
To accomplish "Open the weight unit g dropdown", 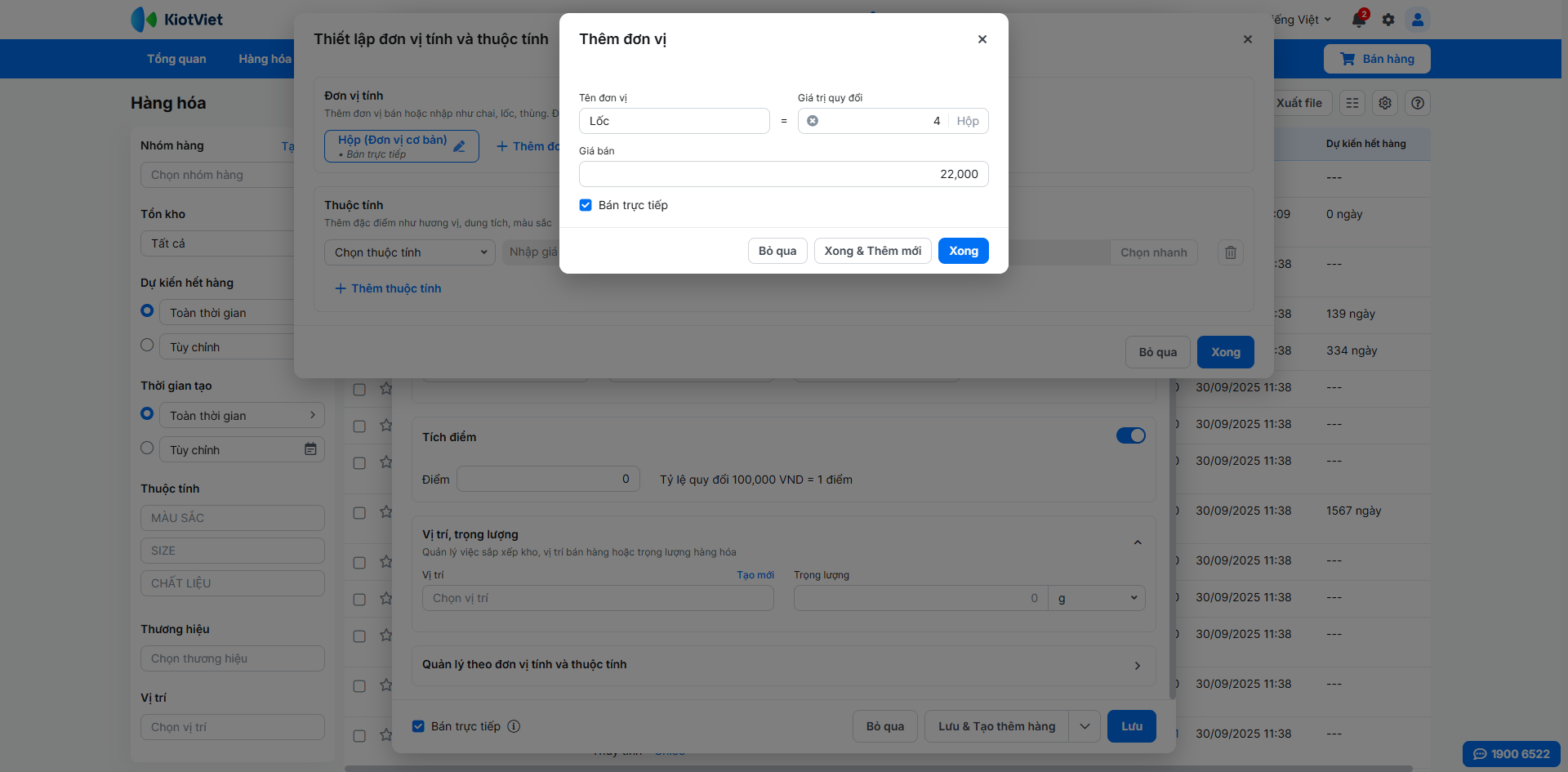I will tap(1097, 598).
